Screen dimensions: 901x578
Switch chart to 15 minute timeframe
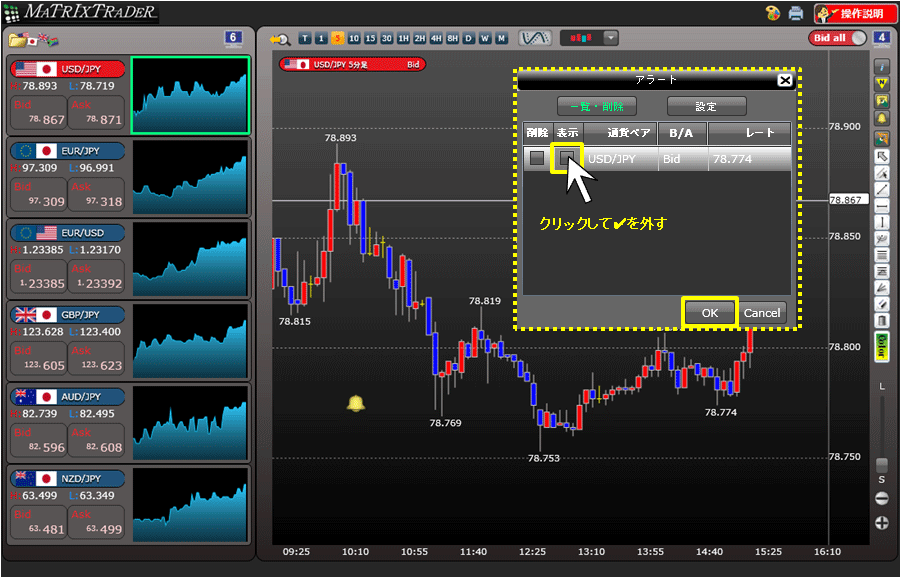(x=371, y=38)
